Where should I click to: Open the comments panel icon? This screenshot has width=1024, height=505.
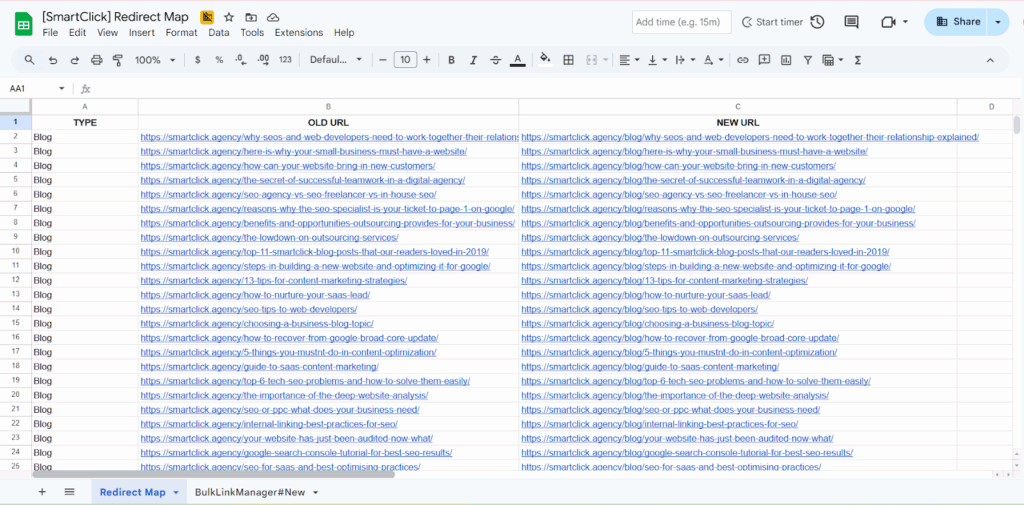point(851,22)
